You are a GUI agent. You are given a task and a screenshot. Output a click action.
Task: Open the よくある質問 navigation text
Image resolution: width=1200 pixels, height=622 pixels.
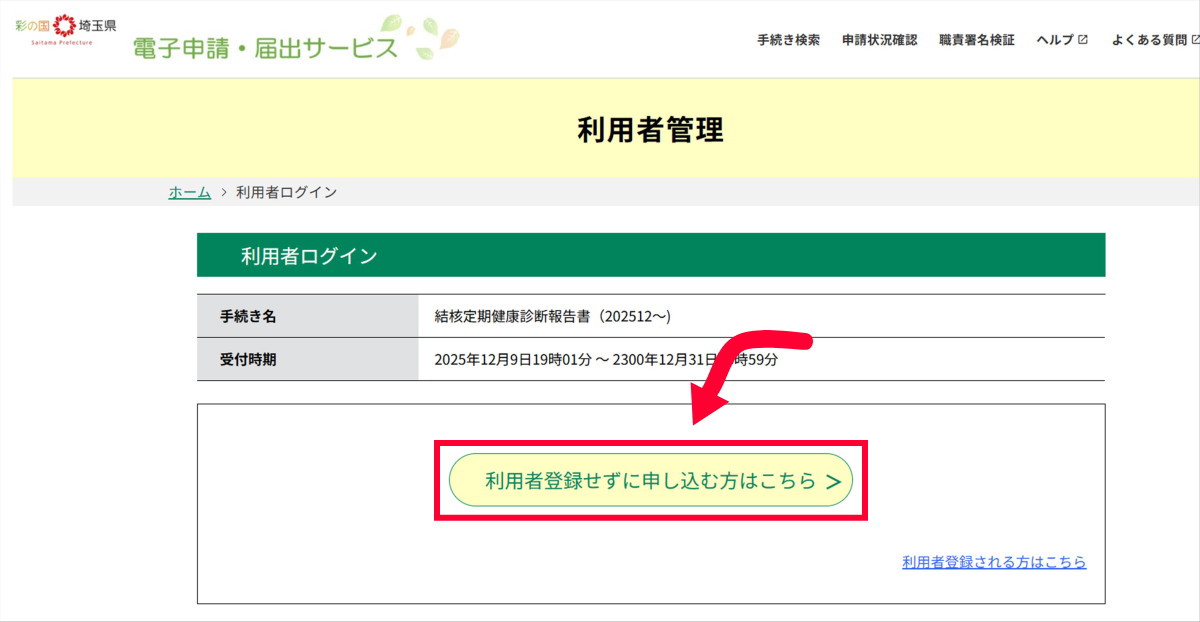click(x=1149, y=40)
